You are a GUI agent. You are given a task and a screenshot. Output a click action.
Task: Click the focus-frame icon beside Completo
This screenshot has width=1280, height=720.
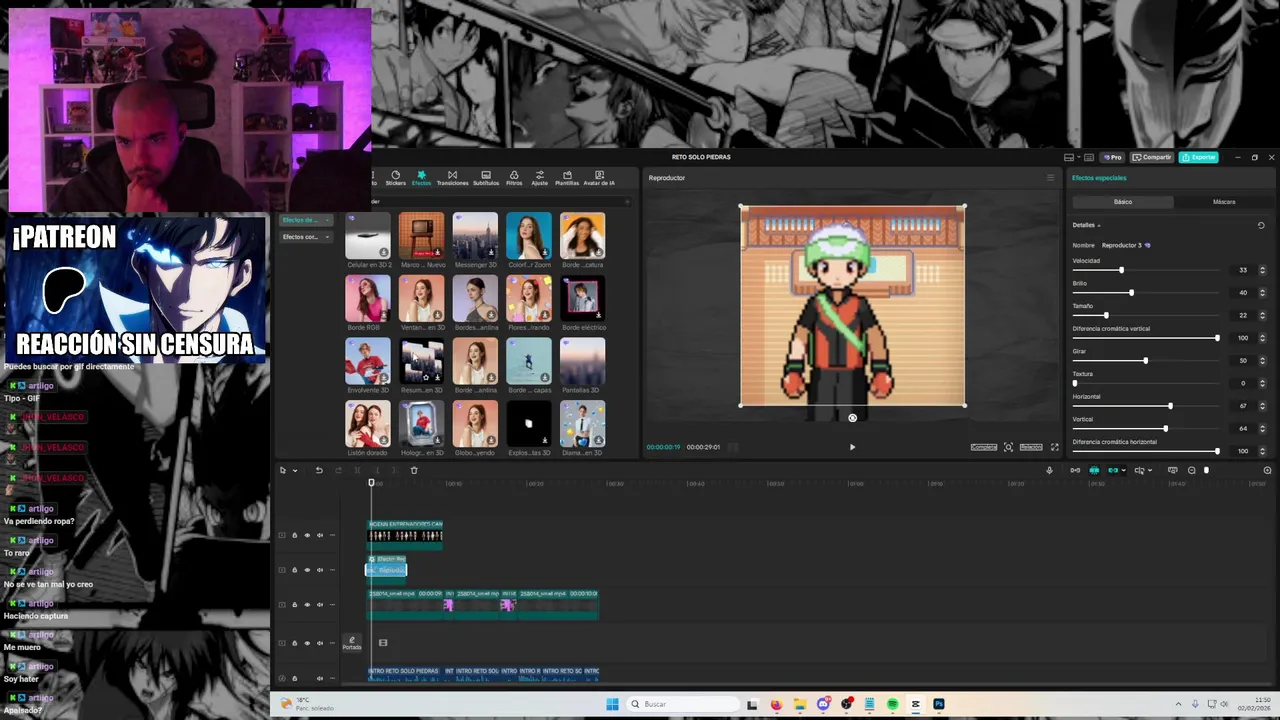click(1008, 447)
